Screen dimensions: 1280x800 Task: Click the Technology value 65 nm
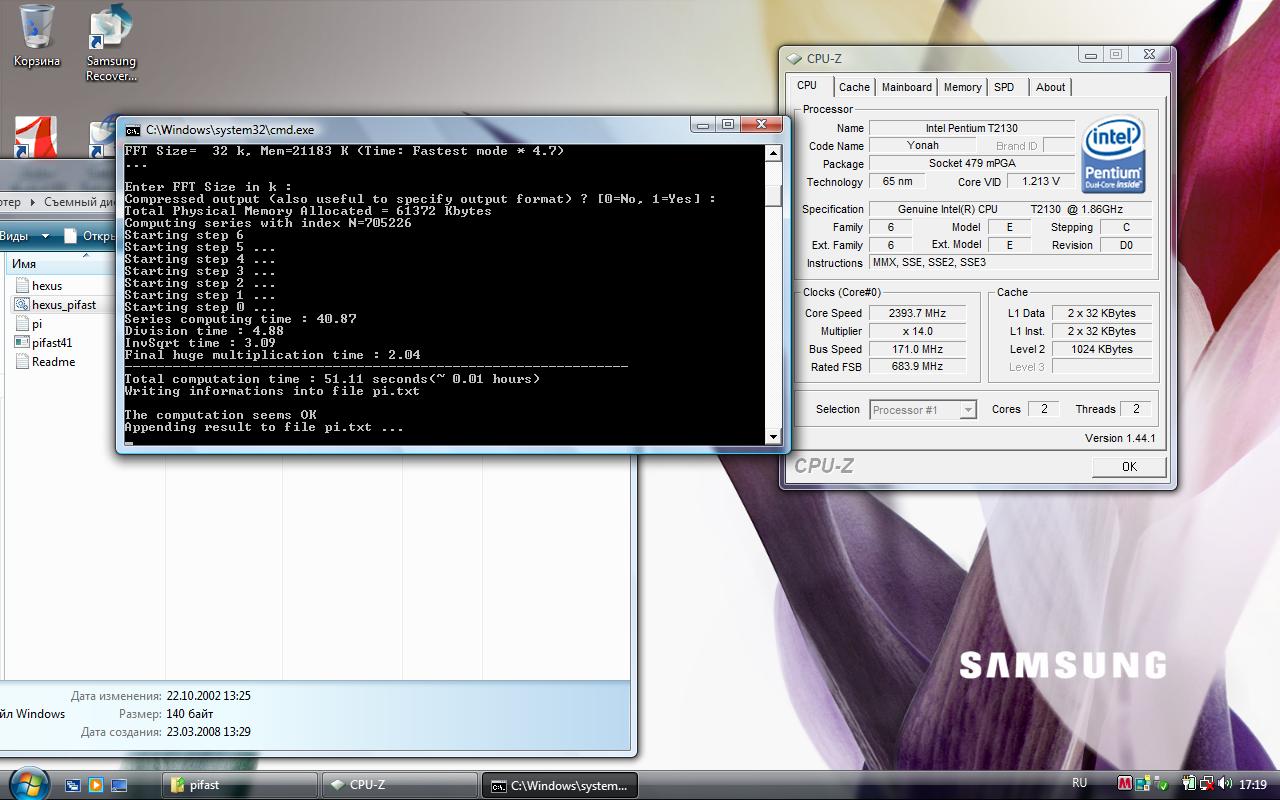(x=897, y=182)
